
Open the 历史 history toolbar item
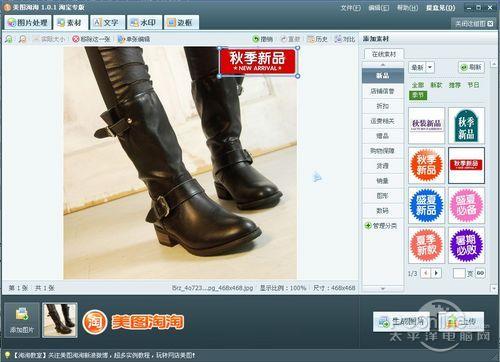pos(317,39)
